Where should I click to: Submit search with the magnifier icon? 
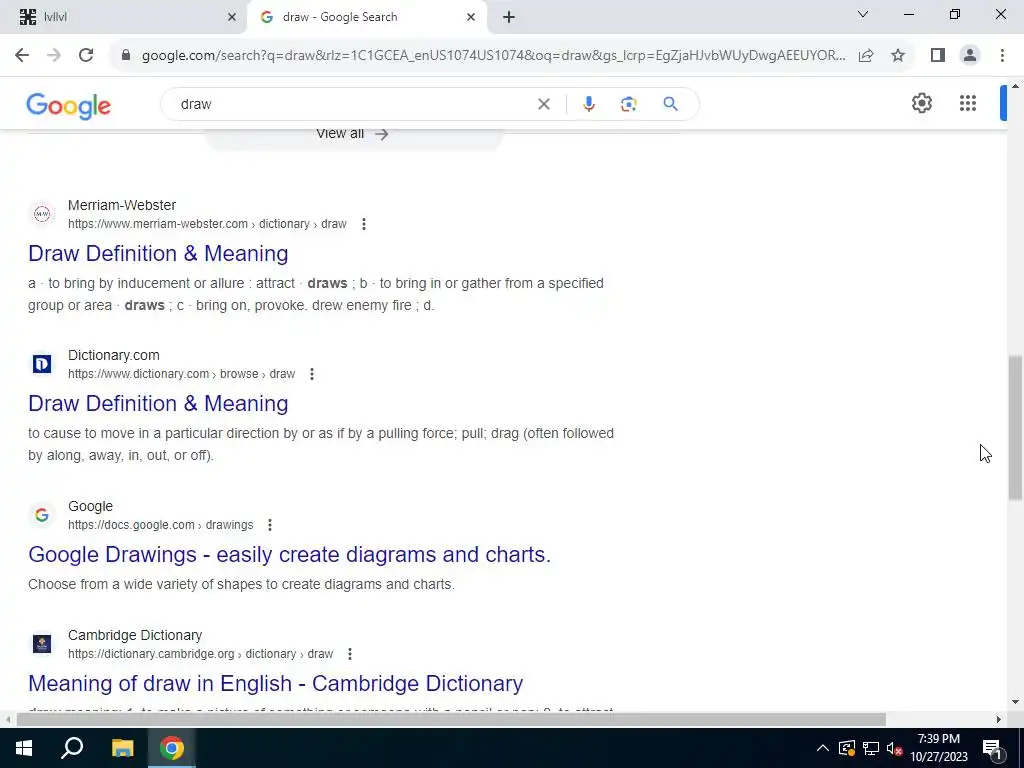670,104
